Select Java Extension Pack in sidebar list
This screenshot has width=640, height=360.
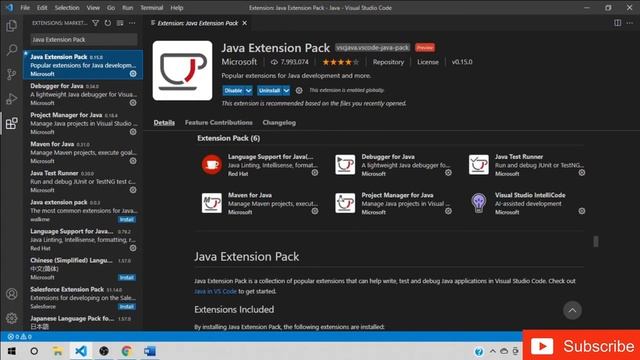coord(83,64)
